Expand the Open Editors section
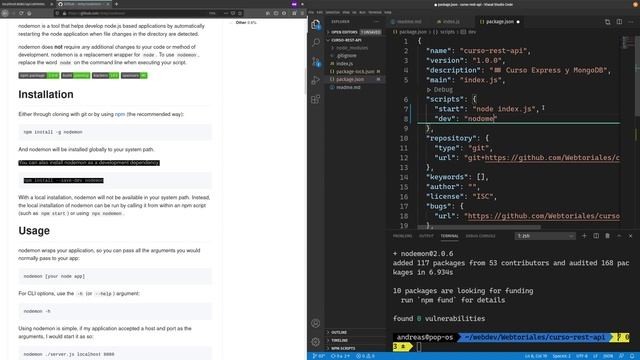This screenshot has height=360, width=640. pos(354,32)
